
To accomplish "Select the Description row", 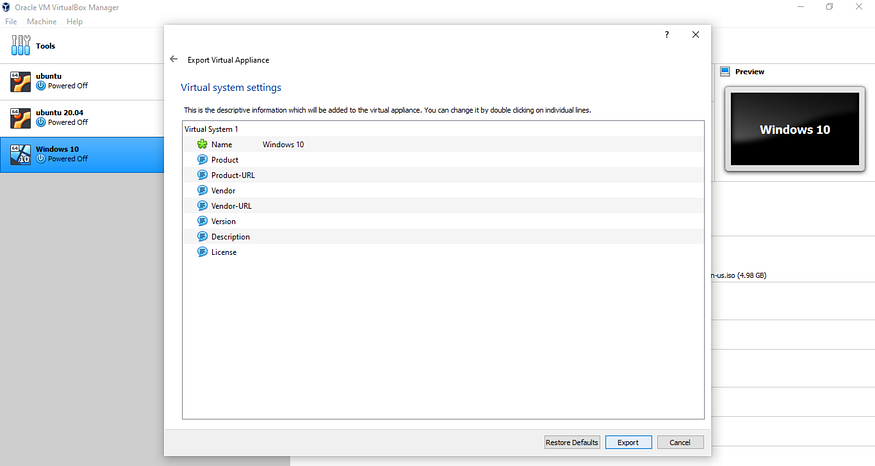I will tap(443, 237).
